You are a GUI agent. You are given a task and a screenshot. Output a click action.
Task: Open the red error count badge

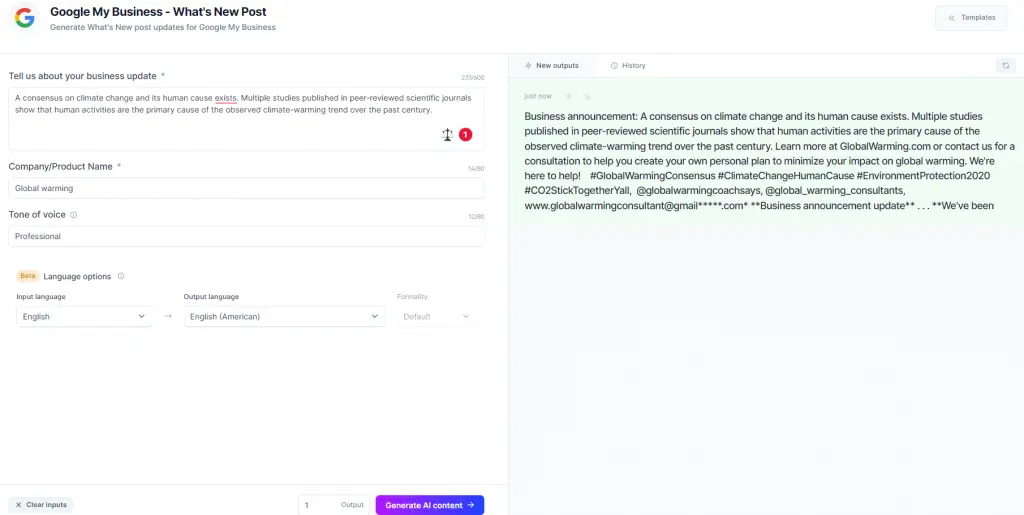tap(465, 135)
